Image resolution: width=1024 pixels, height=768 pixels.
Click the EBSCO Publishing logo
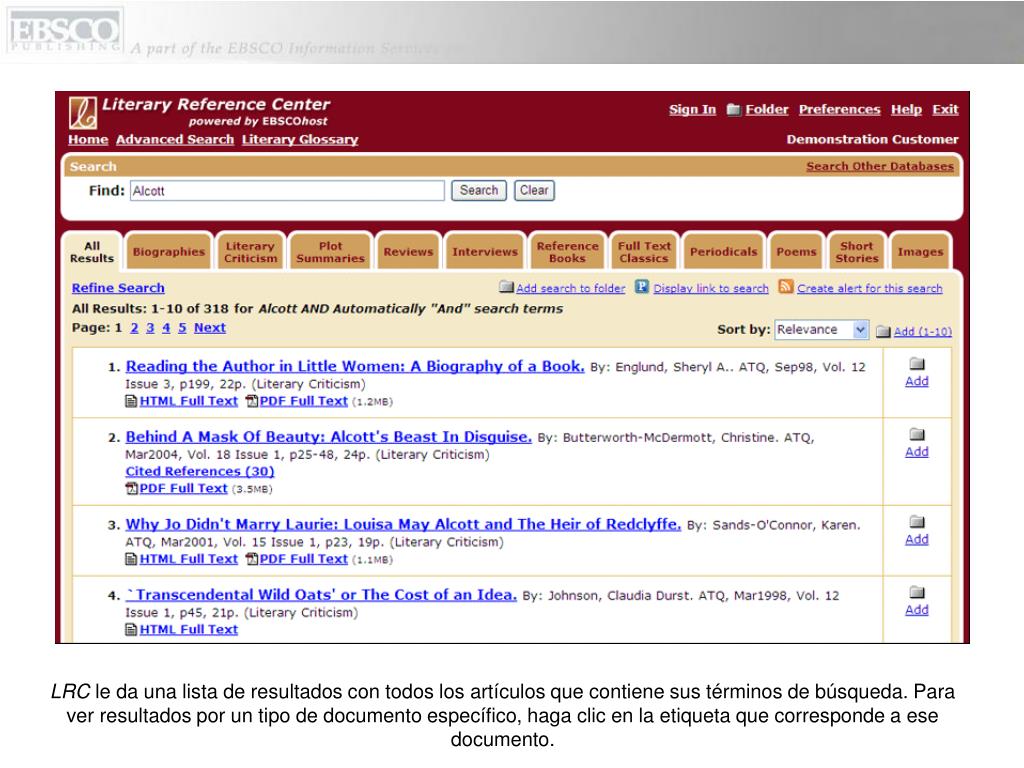[63, 32]
